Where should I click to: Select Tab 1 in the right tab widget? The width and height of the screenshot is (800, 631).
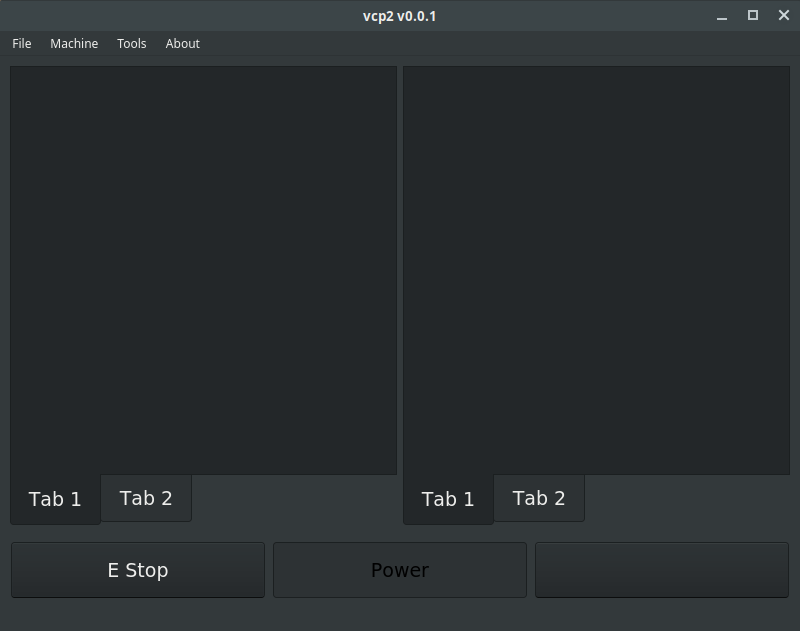[x=448, y=499]
